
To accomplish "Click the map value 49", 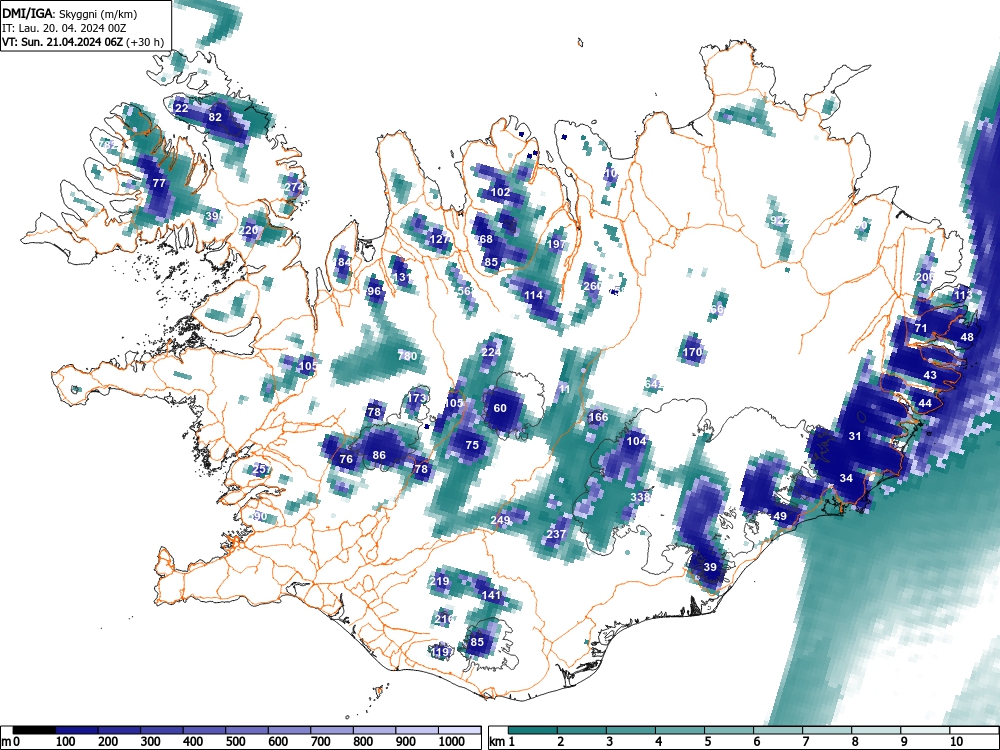I will [x=780, y=516].
